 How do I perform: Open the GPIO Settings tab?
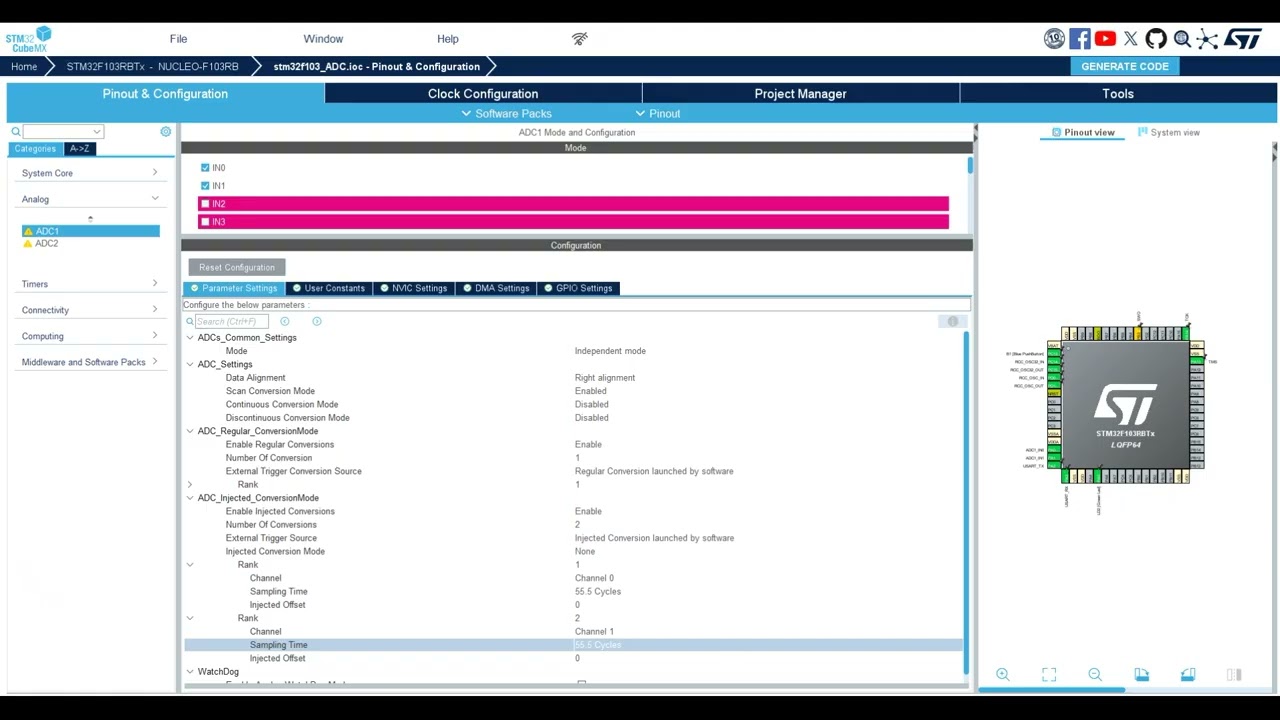(578, 288)
